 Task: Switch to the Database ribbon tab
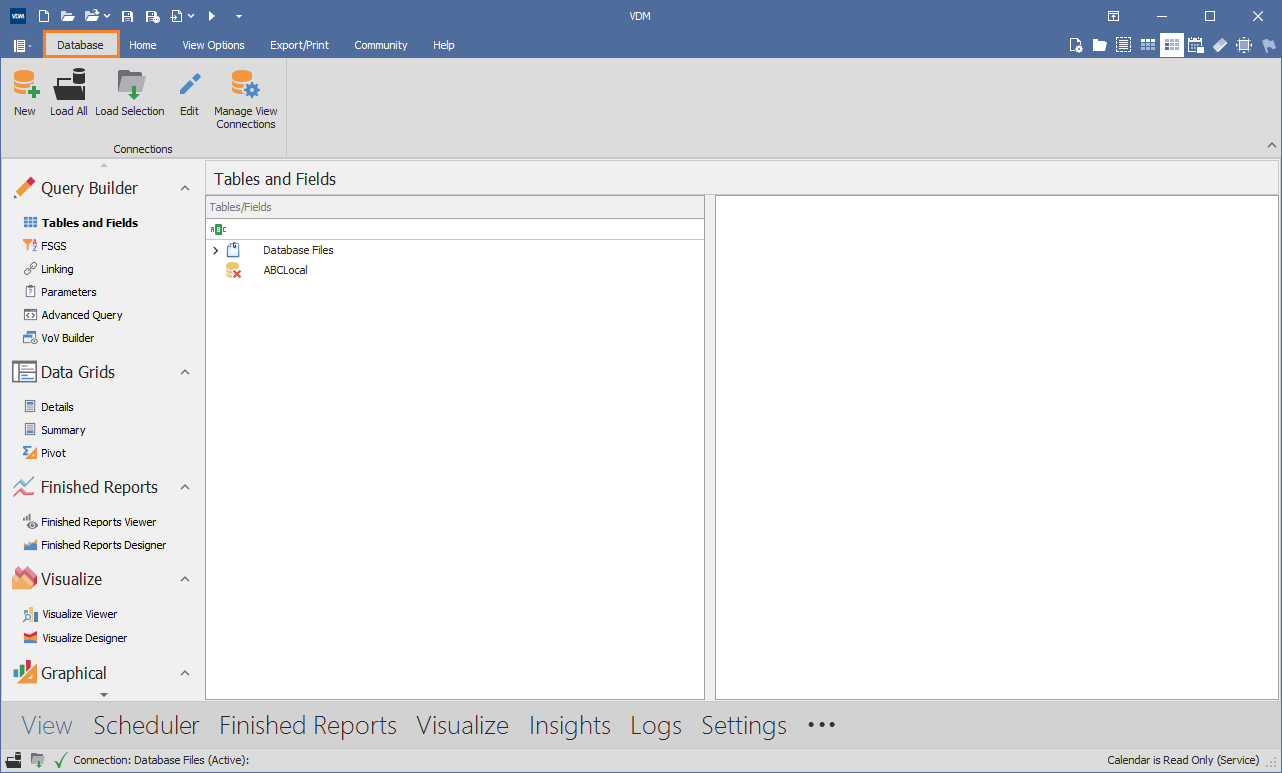80,45
